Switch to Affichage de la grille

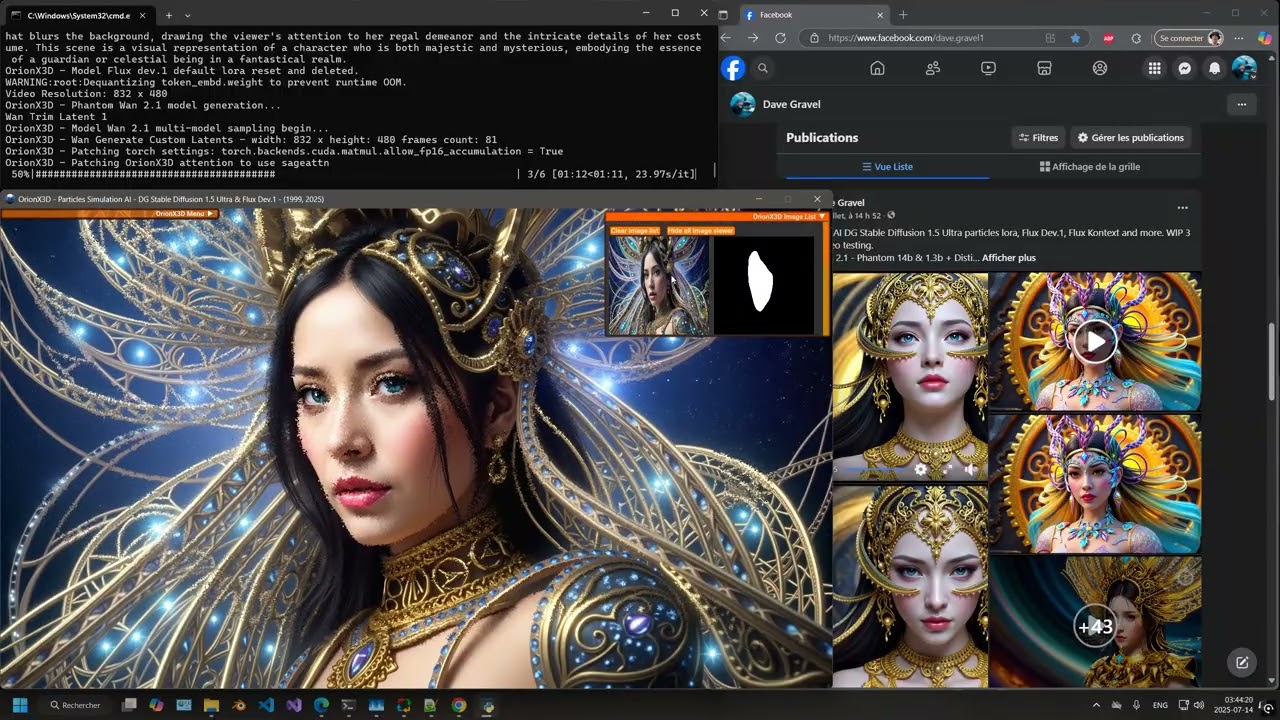pyautogui.click(x=1090, y=167)
